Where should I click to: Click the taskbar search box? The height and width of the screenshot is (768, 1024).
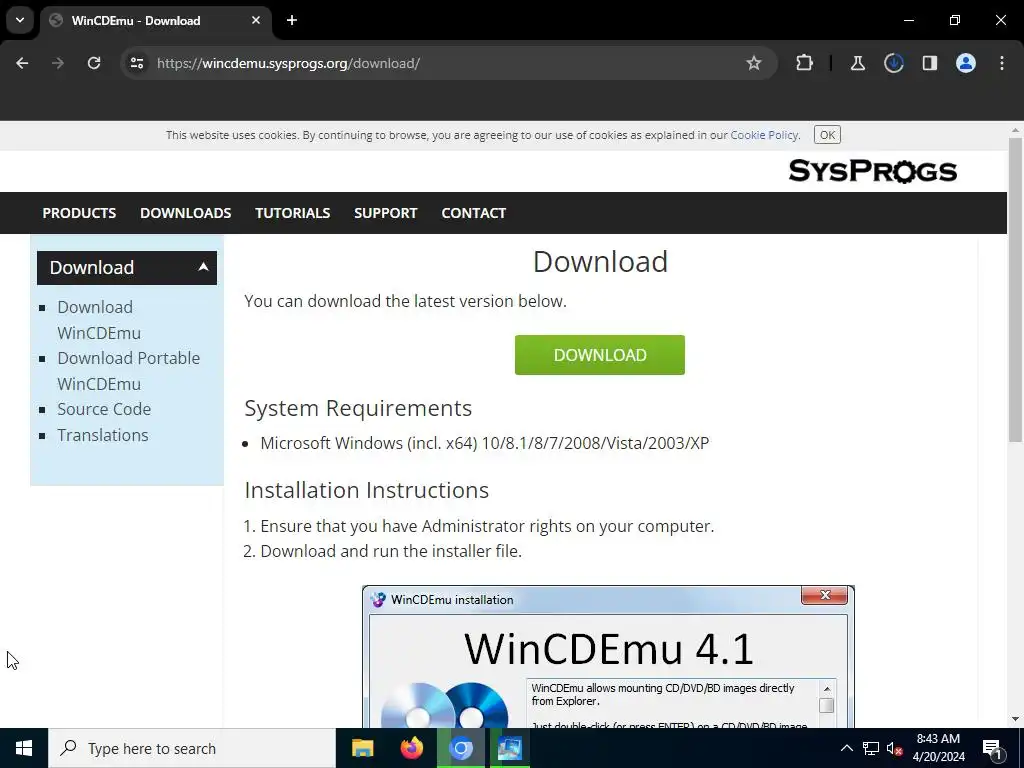(192, 748)
